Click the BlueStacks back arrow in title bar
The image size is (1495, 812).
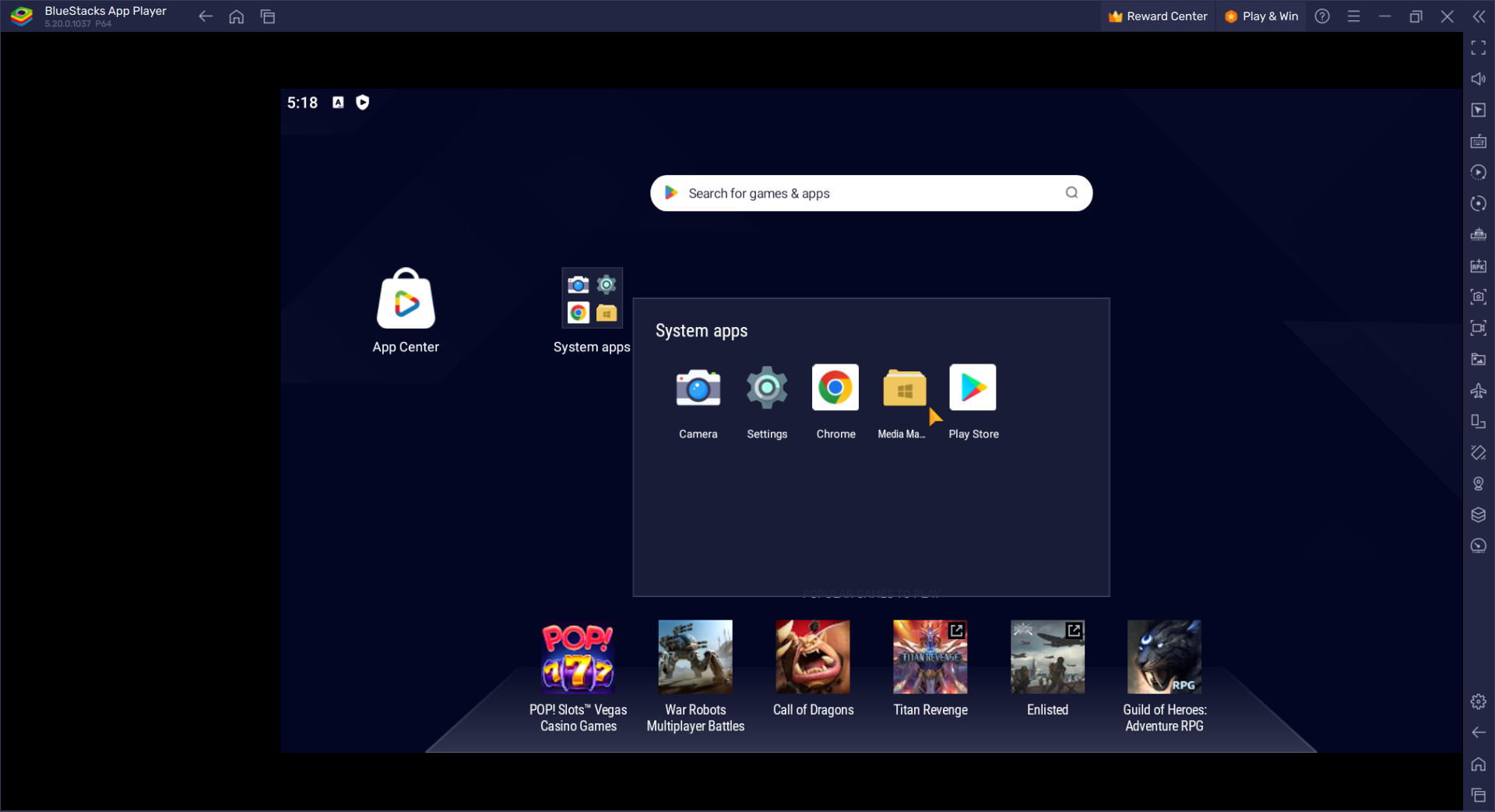point(206,16)
